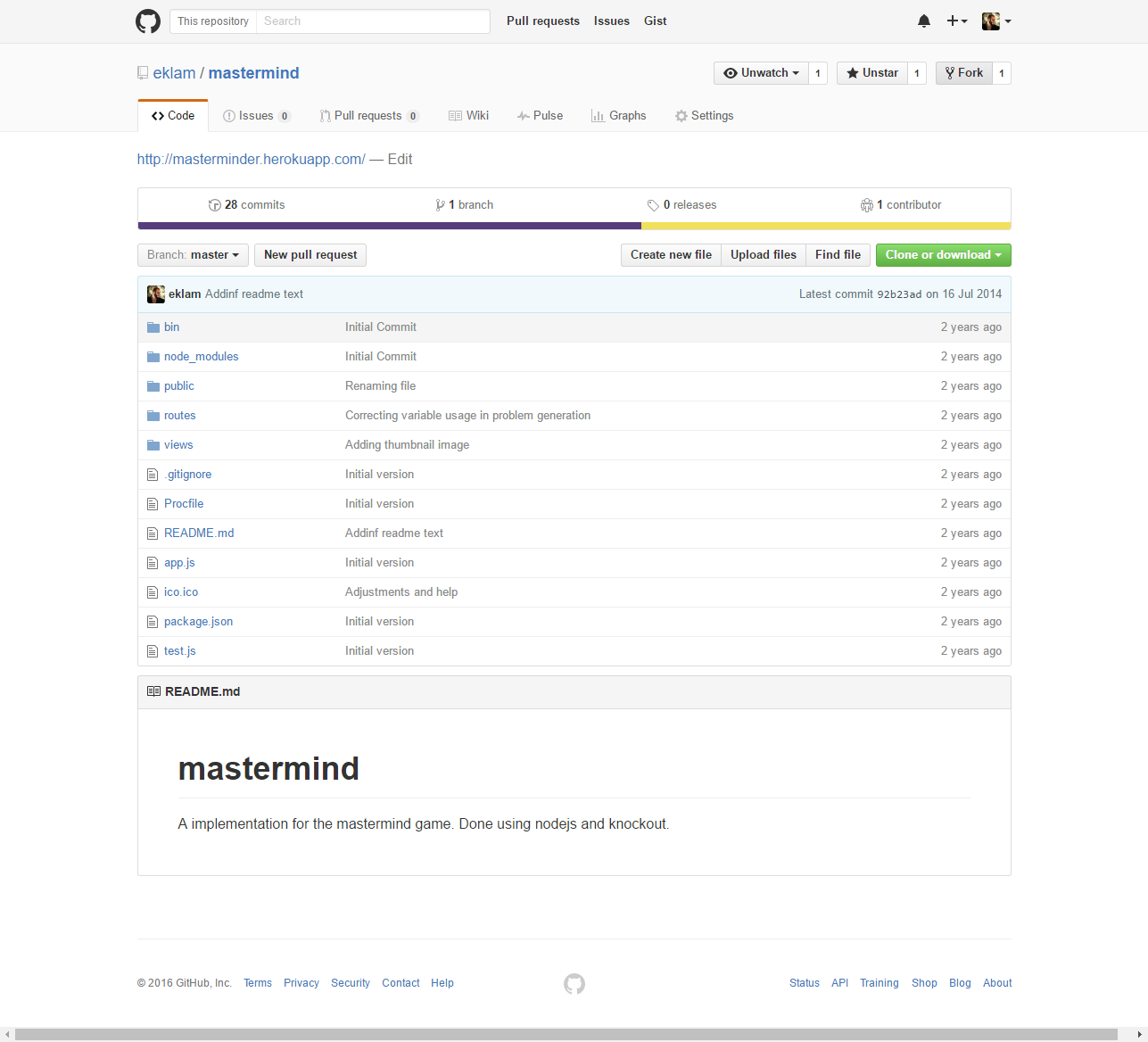View the 0 releases link
The image size is (1148, 1042).
[682, 205]
